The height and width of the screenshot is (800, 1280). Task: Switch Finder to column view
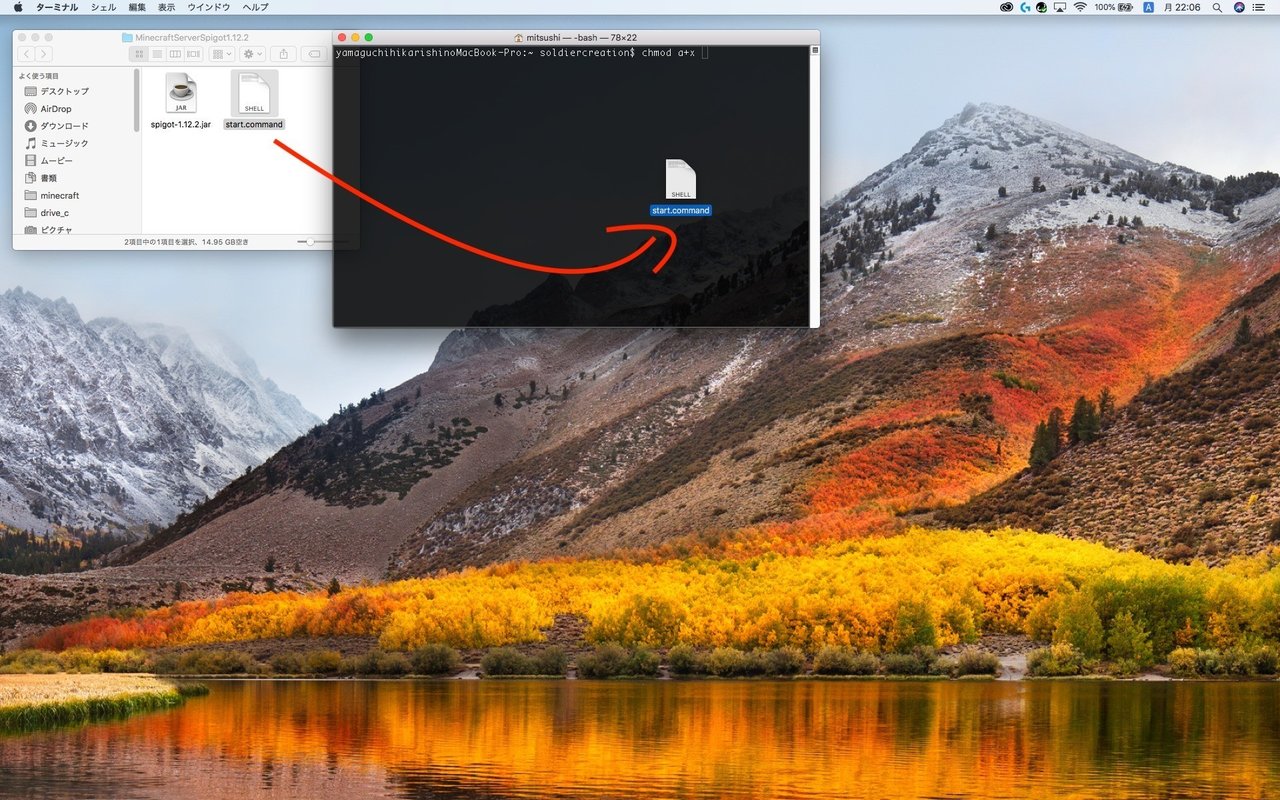click(175, 54)
